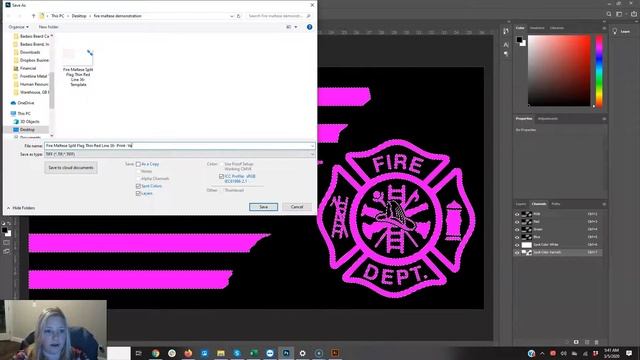The image size is (640, 360).
Task: Switch to the Channels panel tab
Action: point(539,204)
